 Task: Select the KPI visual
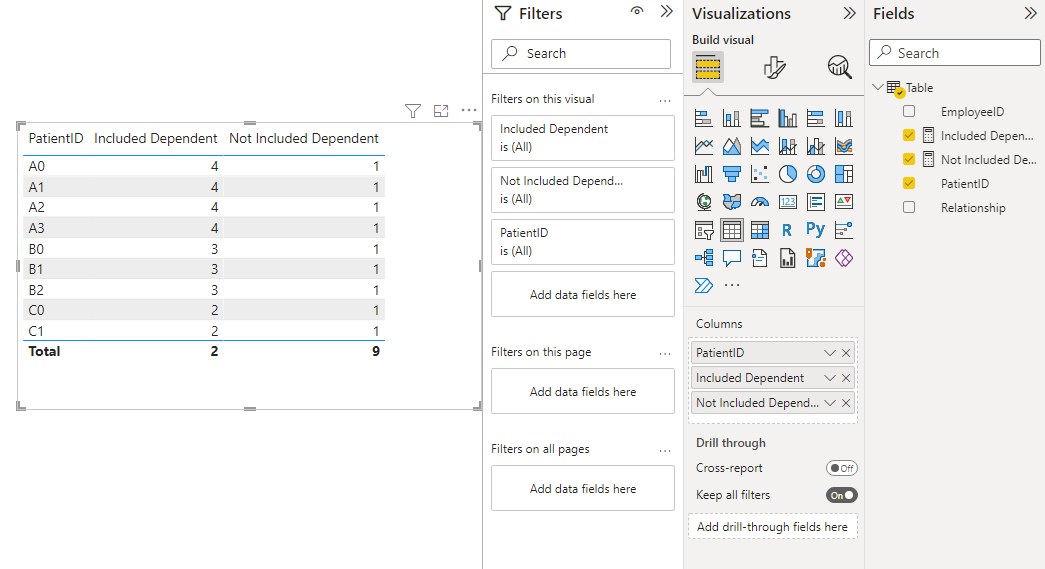click(x=844, y=202)
